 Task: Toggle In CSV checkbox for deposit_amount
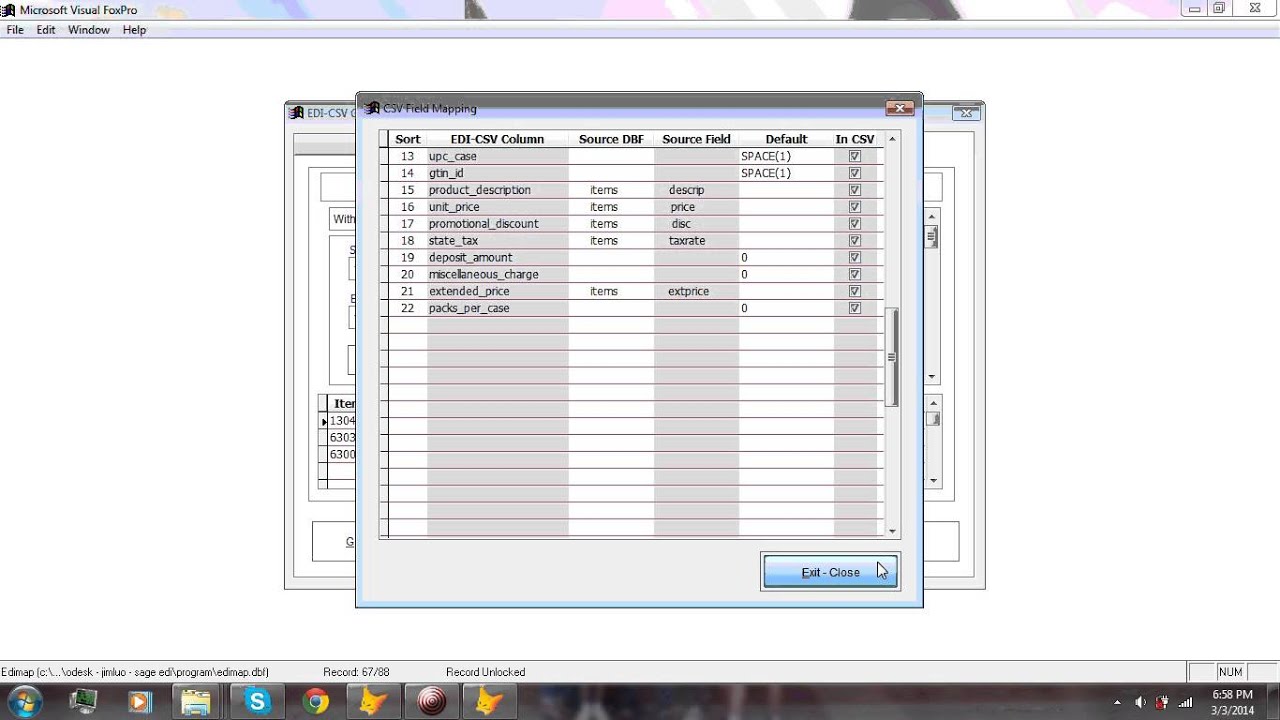pos(855,258)
